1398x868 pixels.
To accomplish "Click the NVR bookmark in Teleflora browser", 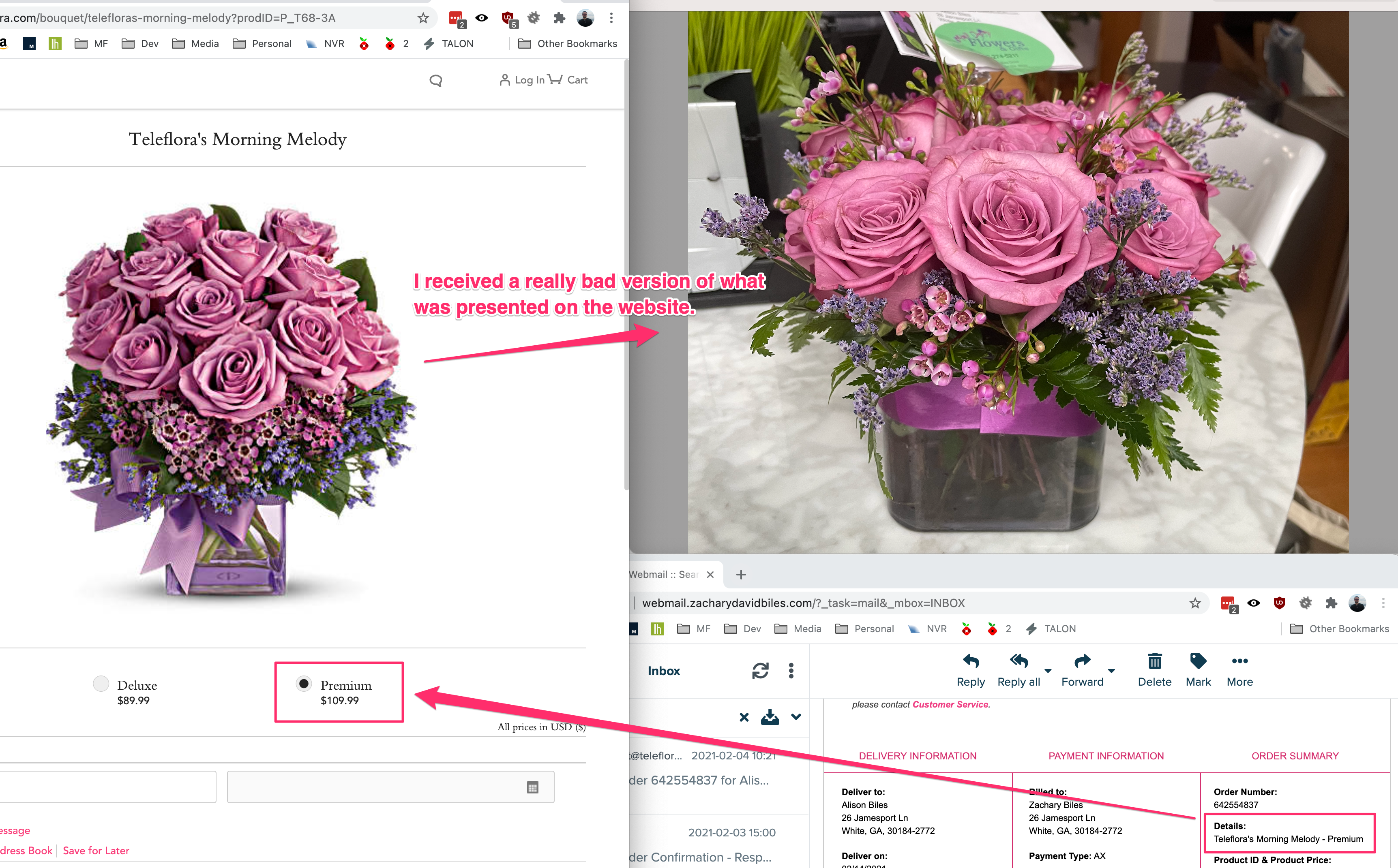I will point(324,44).
